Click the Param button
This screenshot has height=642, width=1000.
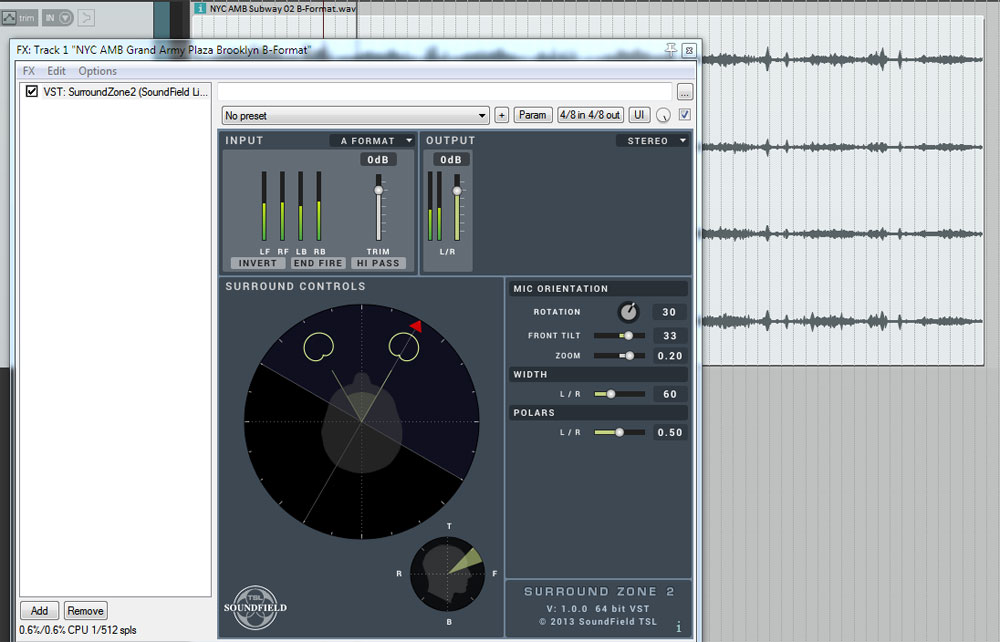coord(533,115)
